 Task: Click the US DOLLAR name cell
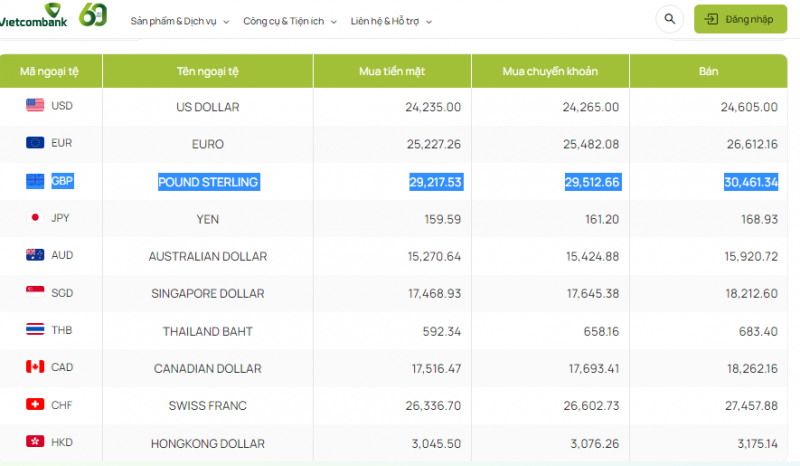[x=208, y=107]
